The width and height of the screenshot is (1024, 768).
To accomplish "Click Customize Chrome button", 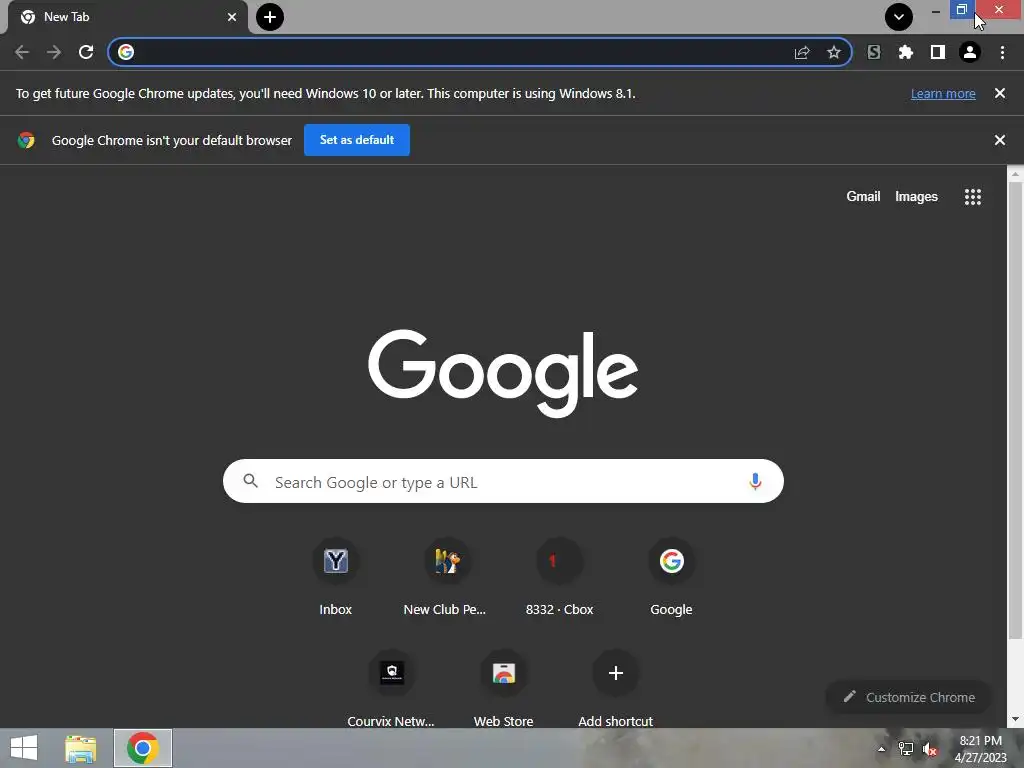I will click(908, 697).
